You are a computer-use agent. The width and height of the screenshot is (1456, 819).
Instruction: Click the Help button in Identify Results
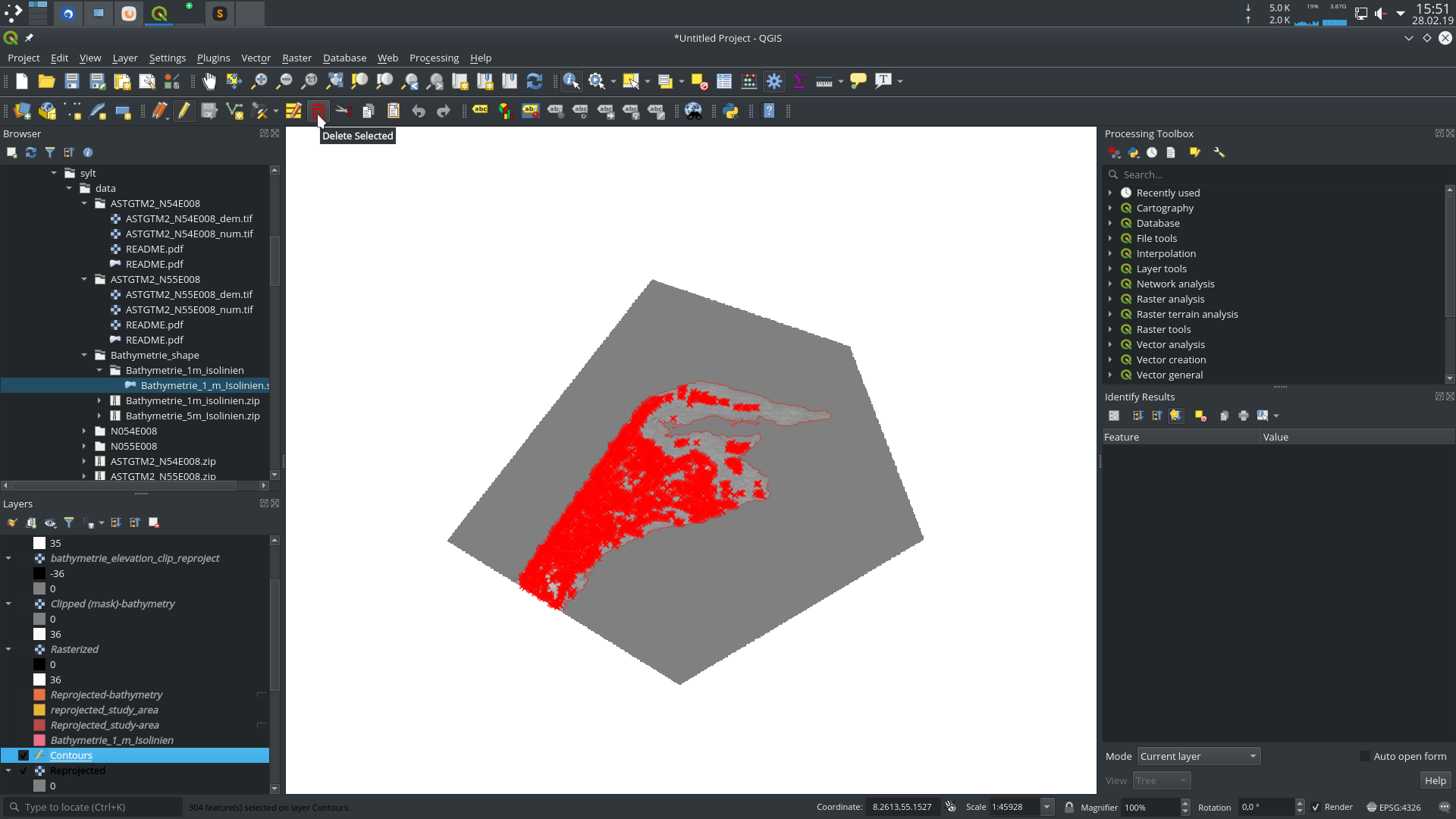1435,780
